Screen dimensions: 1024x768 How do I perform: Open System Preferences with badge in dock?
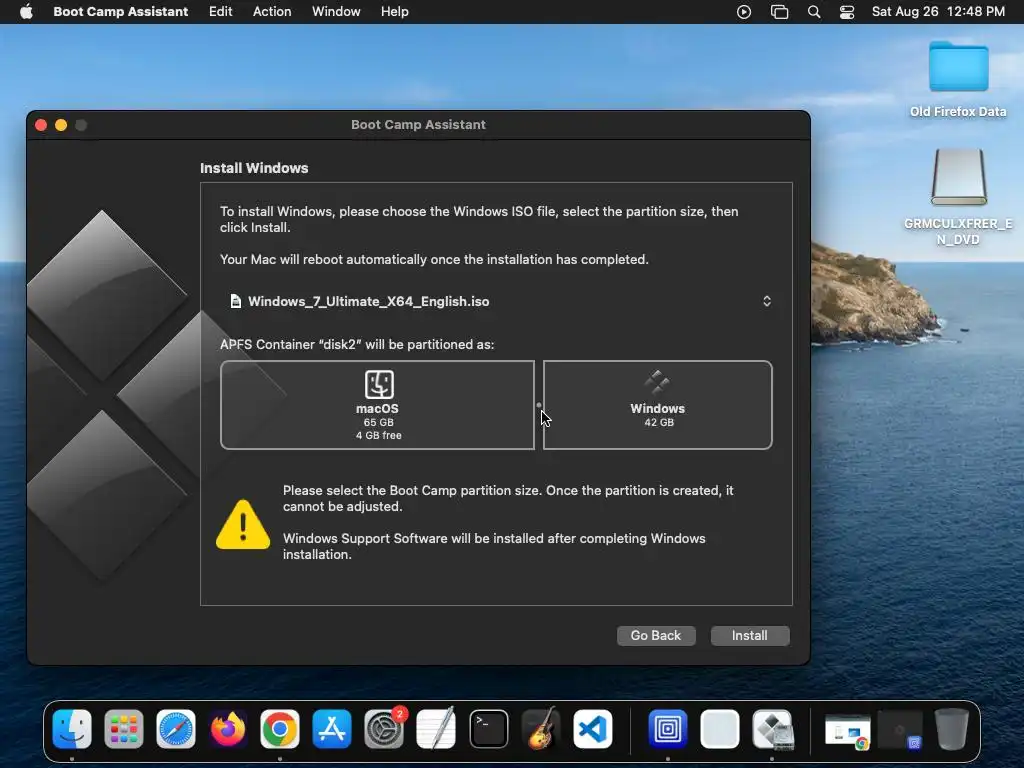[384, 729]
